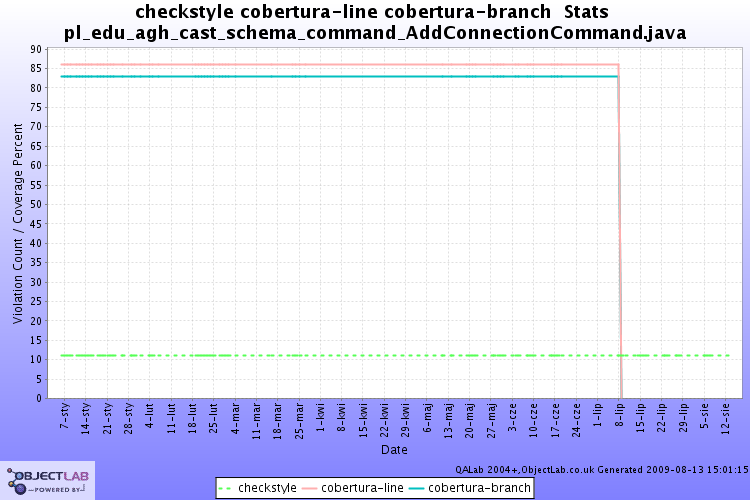Click the 22-kwi date tick label
Screen dimensions: 750x500
(385, 420)
